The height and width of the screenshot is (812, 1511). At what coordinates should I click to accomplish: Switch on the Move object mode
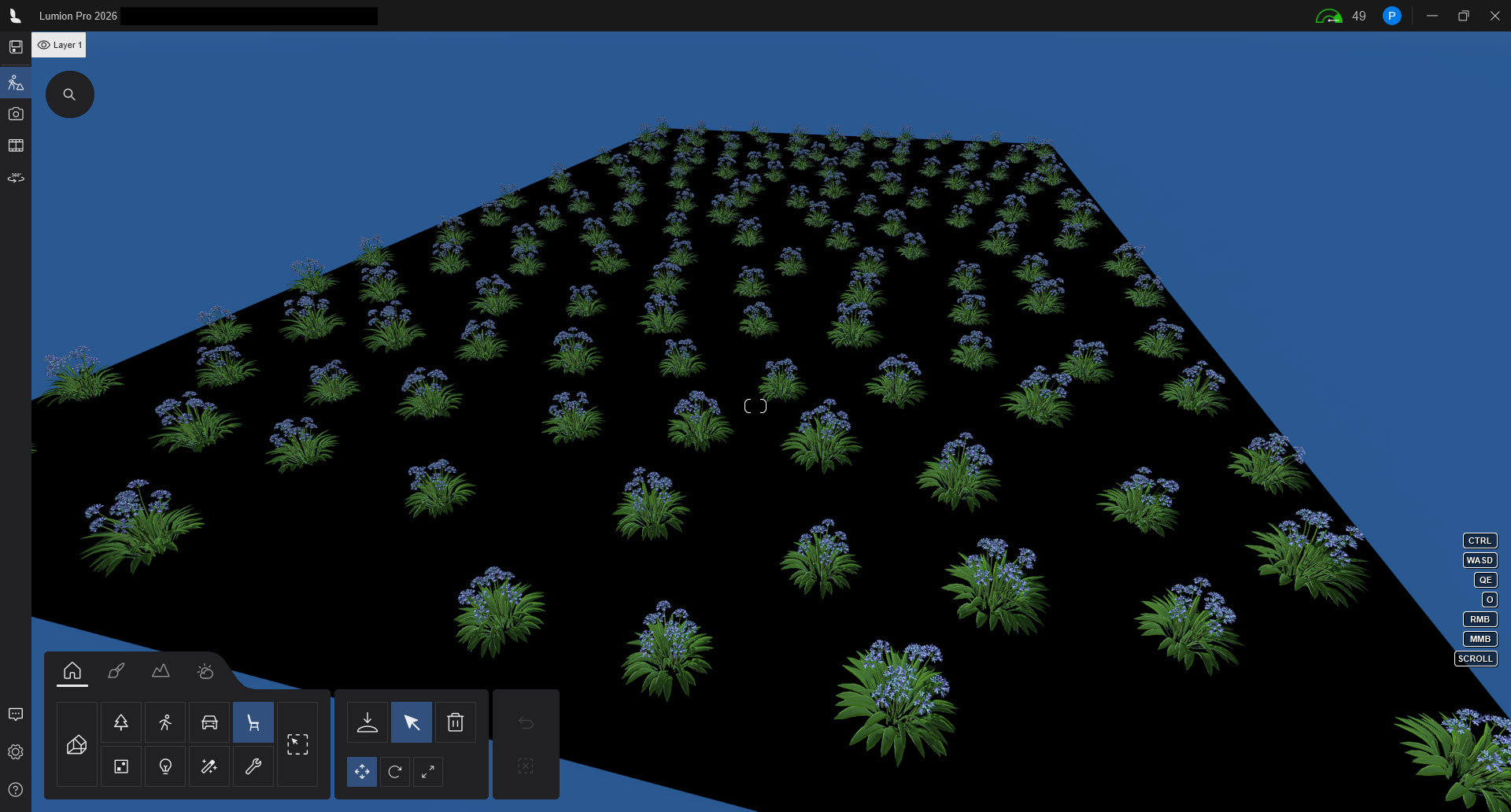[x=362, y=772]
